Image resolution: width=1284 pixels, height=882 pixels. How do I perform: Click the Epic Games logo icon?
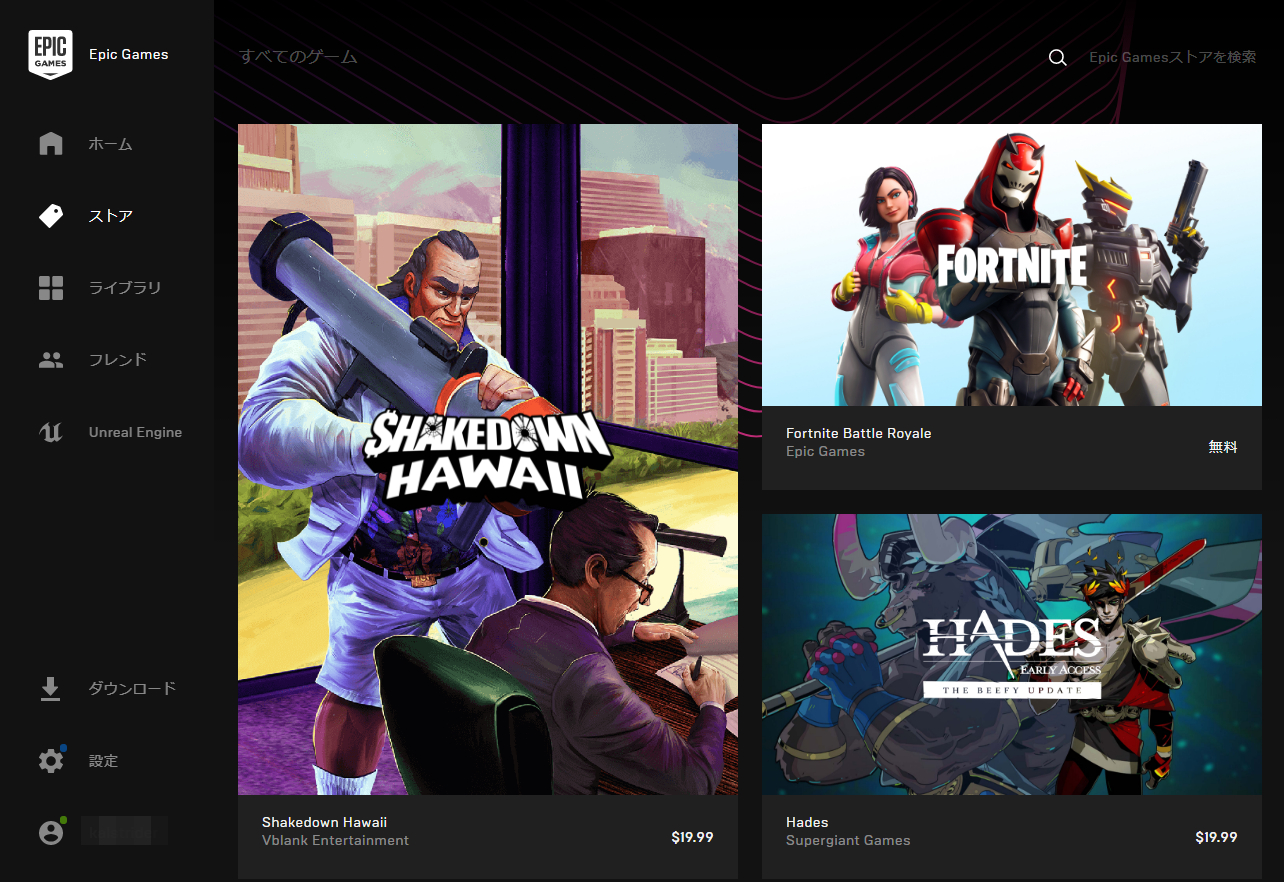pyautogui.click(x=50, y=55)
